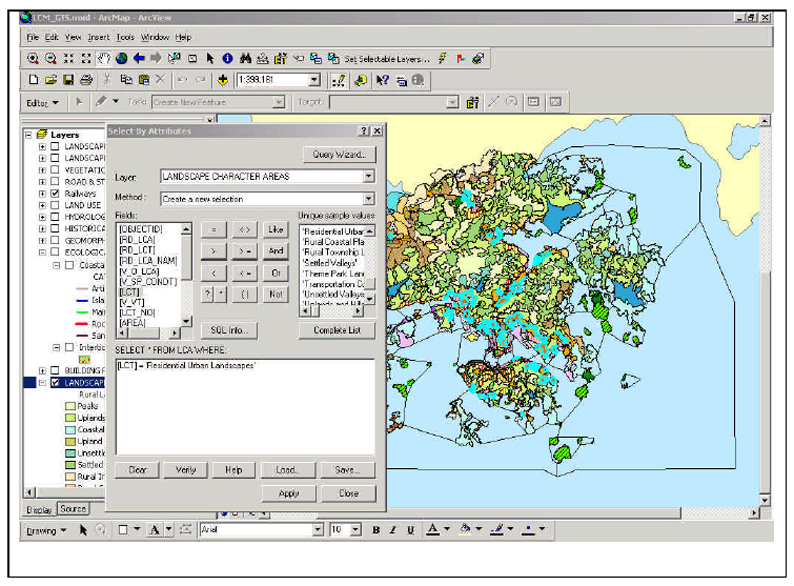The width and height of the screenshot is (794, 586).
Task: Click the Save disk icon
Action: [68, 80]
